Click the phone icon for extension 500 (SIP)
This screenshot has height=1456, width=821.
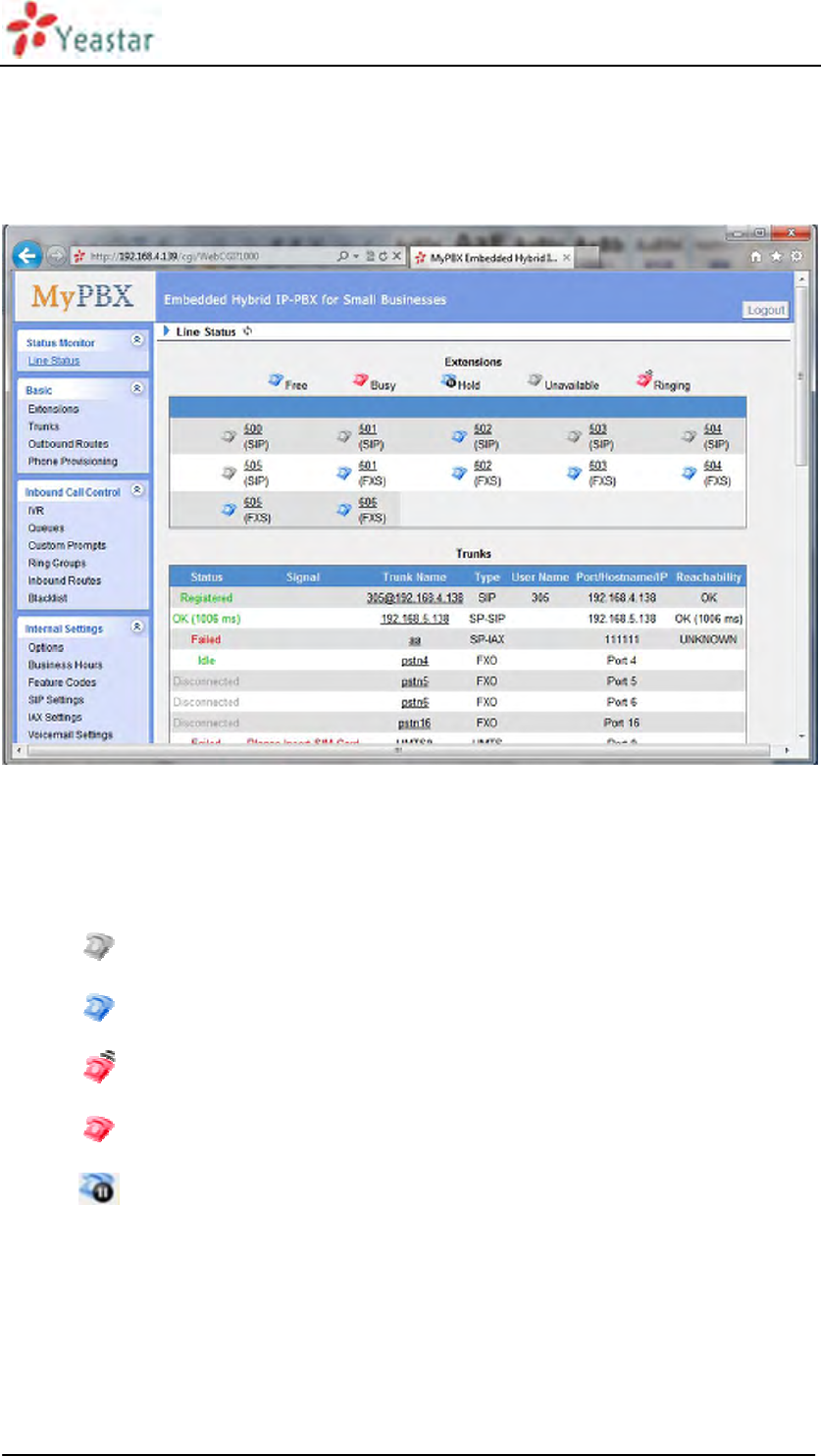[x=228, y=436]
